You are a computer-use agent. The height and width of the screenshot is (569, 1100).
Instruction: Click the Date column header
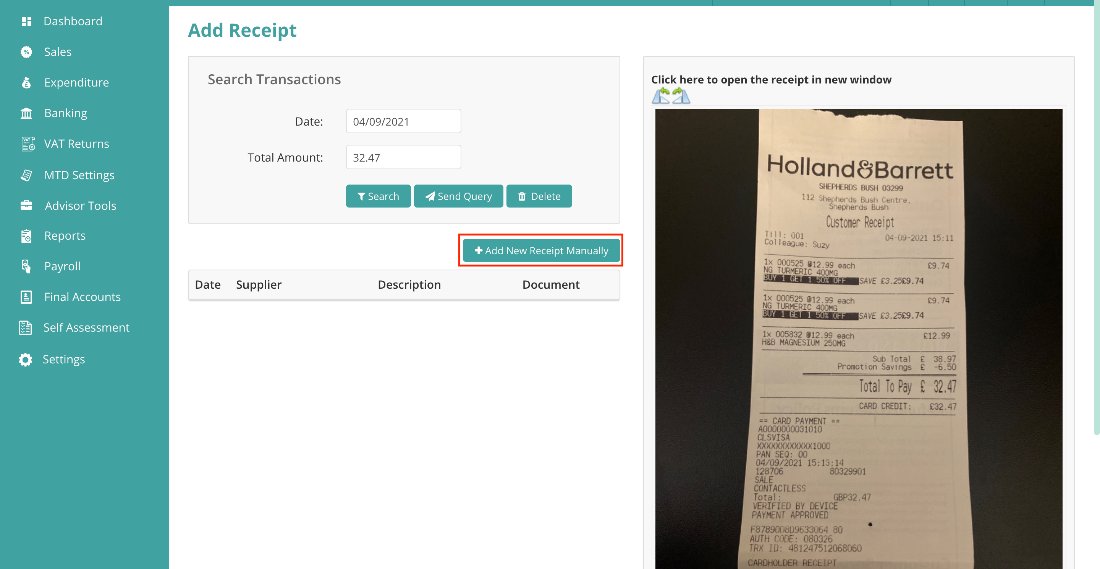click(x=208, y=285)
